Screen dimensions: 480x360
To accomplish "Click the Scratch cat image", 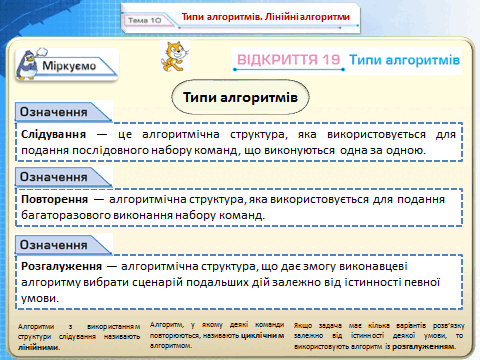I will (175, 56).
